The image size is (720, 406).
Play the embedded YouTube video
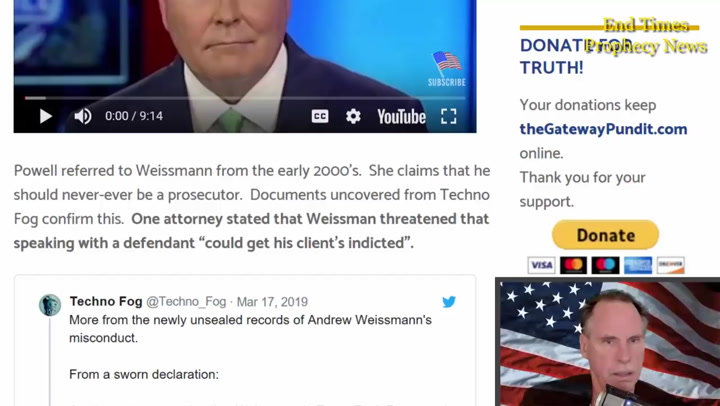(x=45, y=116)
